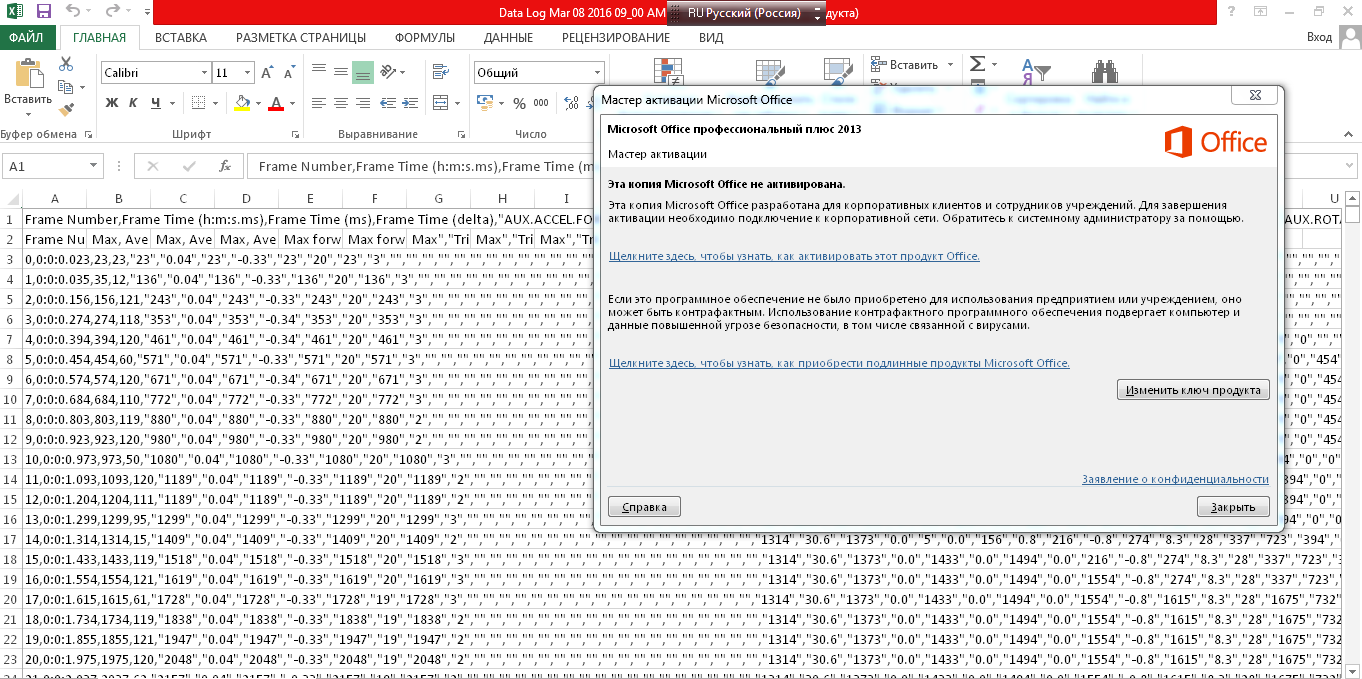Screen dimensions: 1362x679
Task: Open the Calibri font name dropdown
Action: tap(204, 73)
